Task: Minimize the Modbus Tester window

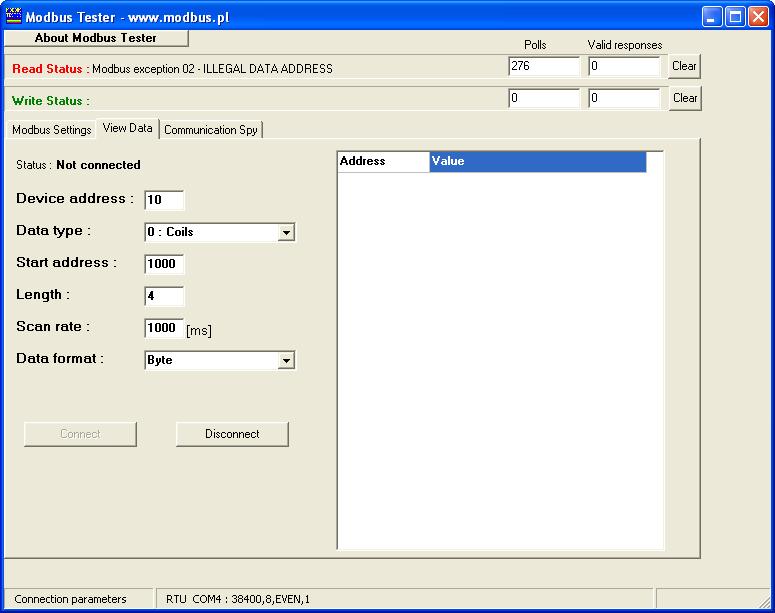Action: point(712,17)
